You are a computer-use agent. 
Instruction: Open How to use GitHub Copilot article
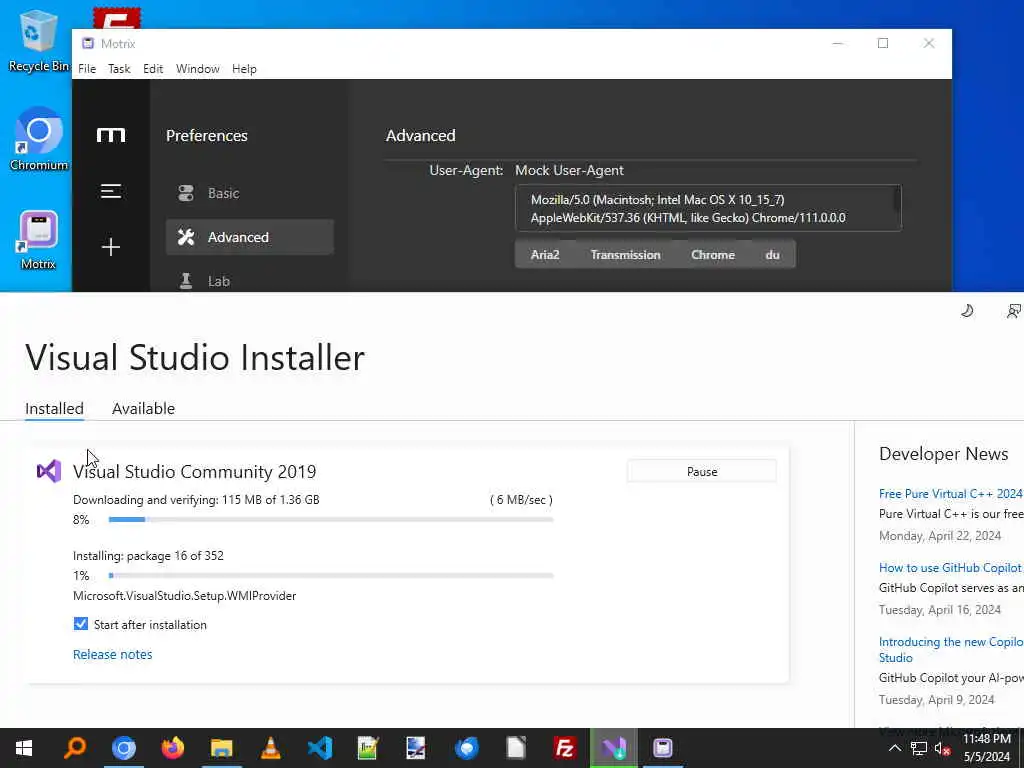[x=951, y=568]
